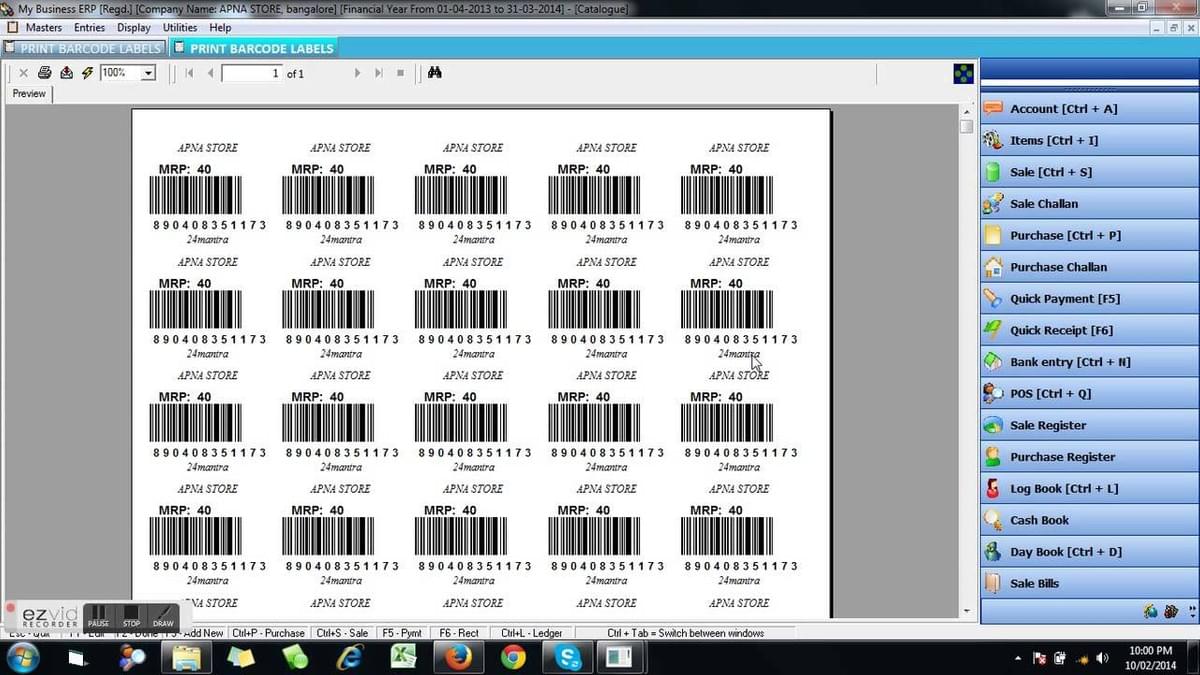
Task: Click the export report icon
Action: (66, 73)
